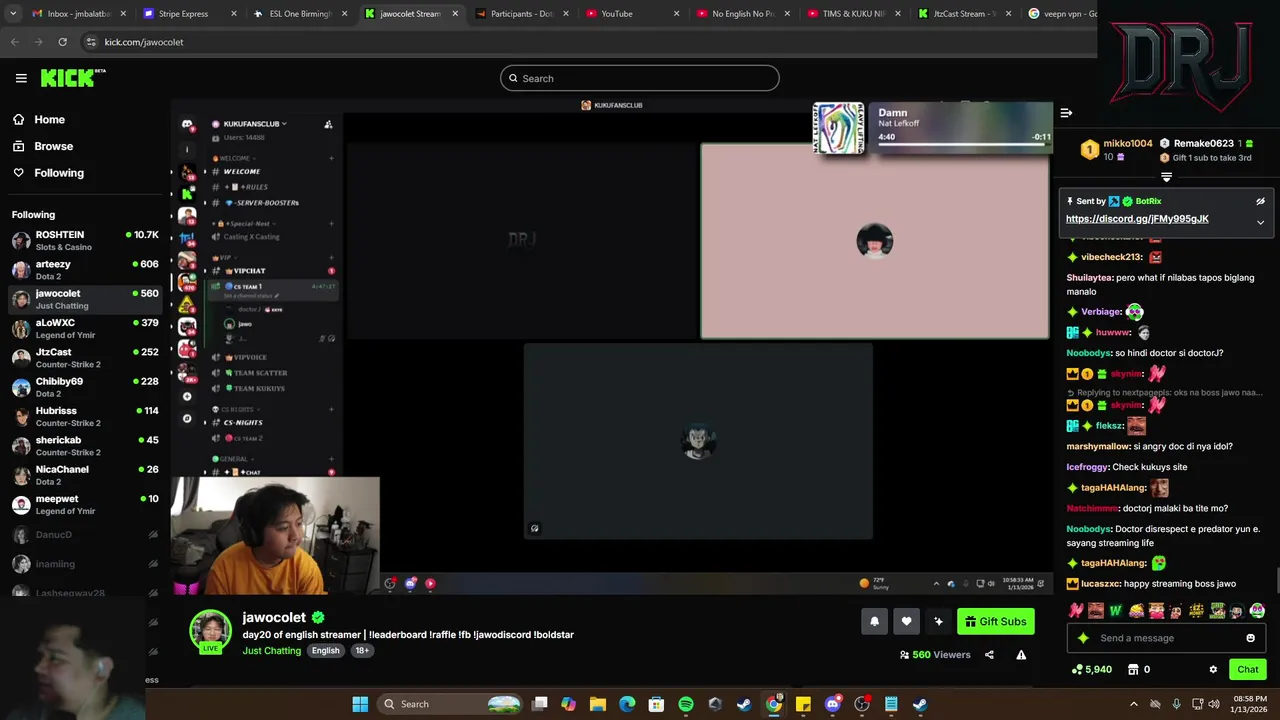Expand the pinned message chevron

(x=1260, y=222)
